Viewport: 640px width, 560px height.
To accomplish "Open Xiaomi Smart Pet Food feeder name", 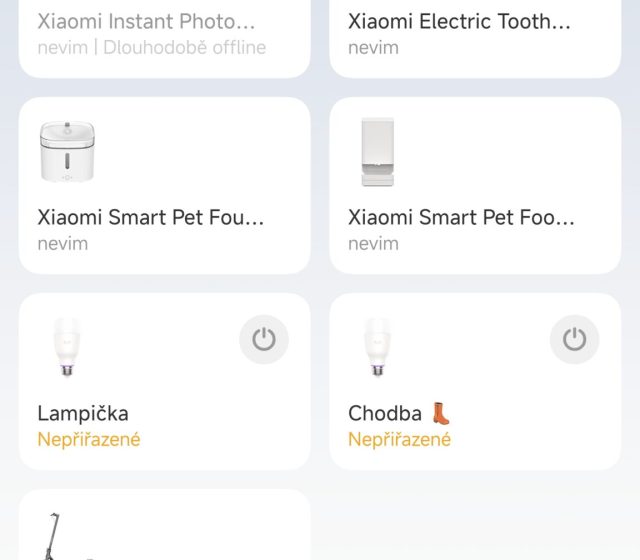I will point(462,217).
